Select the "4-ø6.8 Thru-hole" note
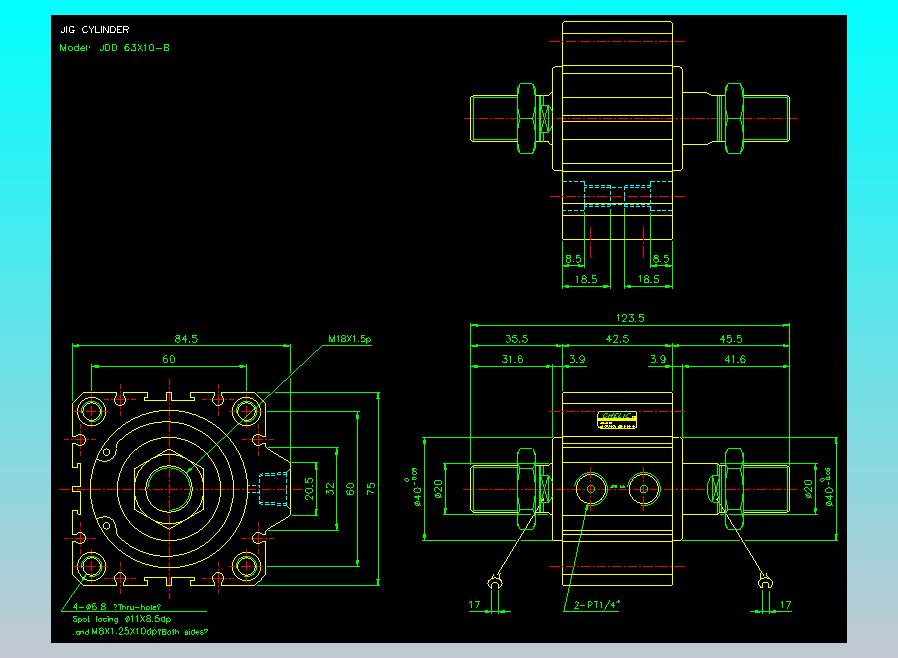 click(117, 607)
